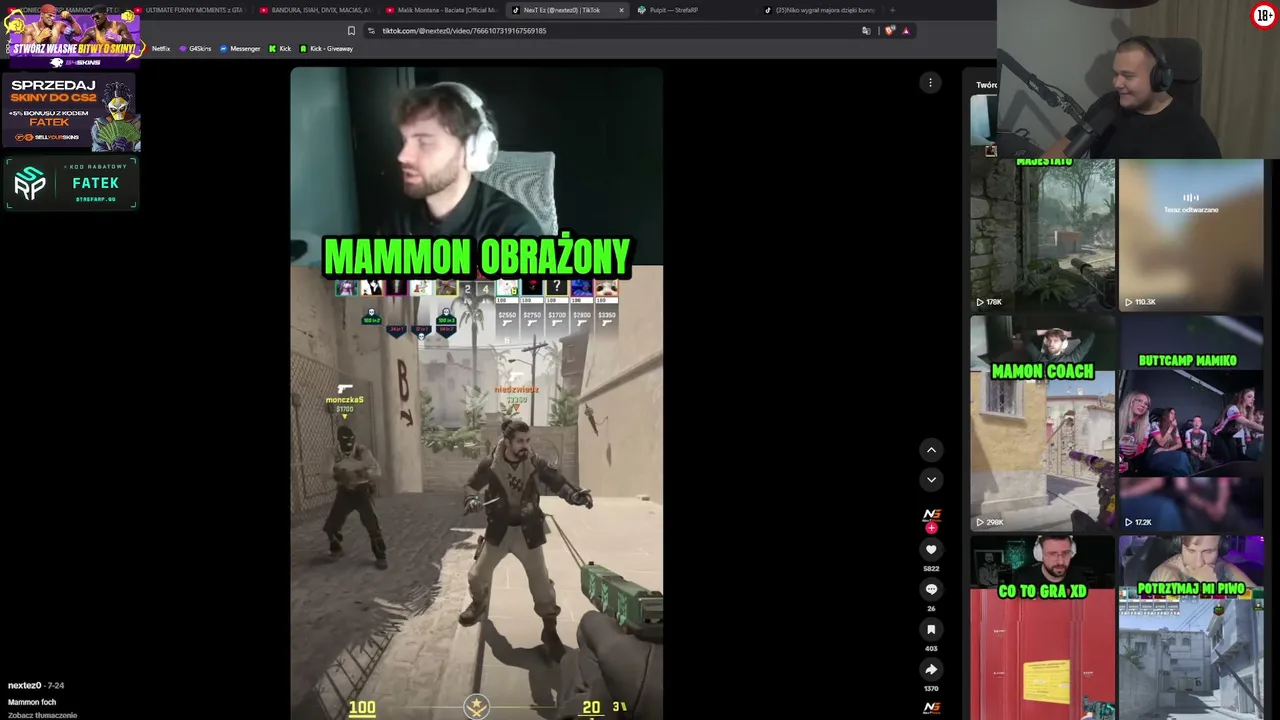Click the site settings icon left of the URL

tap(371, 31)
